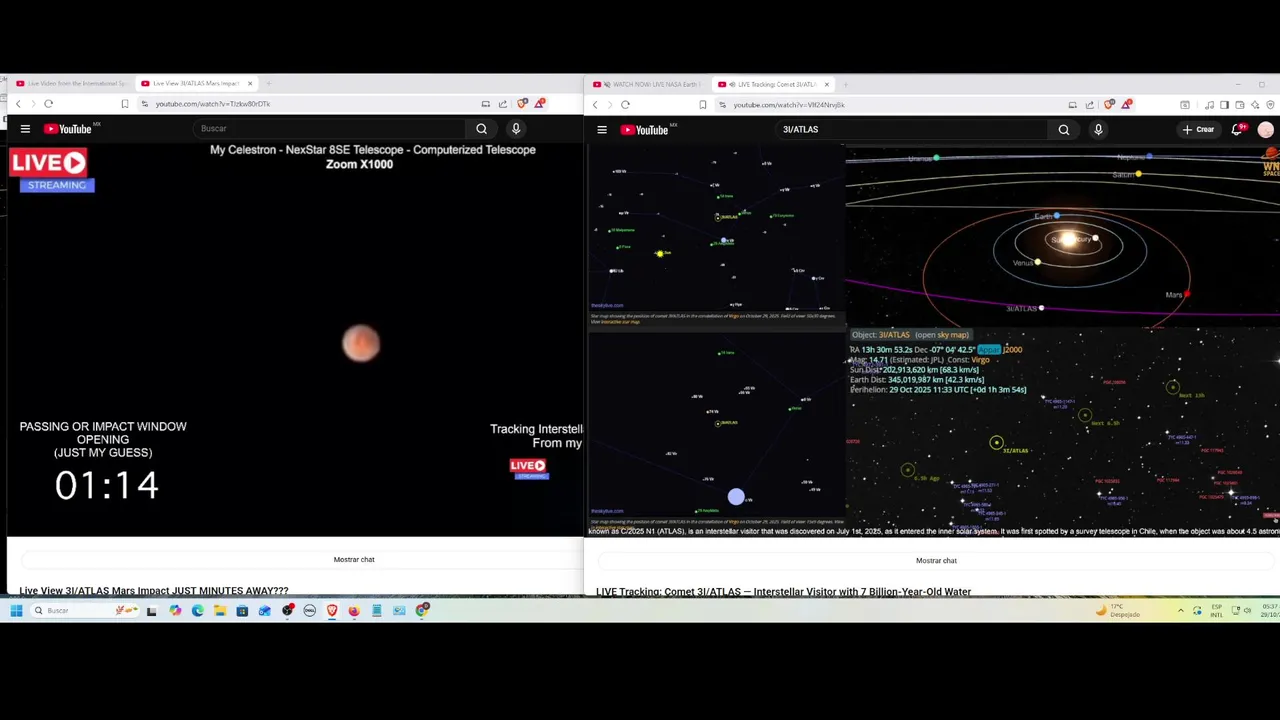
Task: Open YouTube guide menu in right window
Action: pos(602,129)
